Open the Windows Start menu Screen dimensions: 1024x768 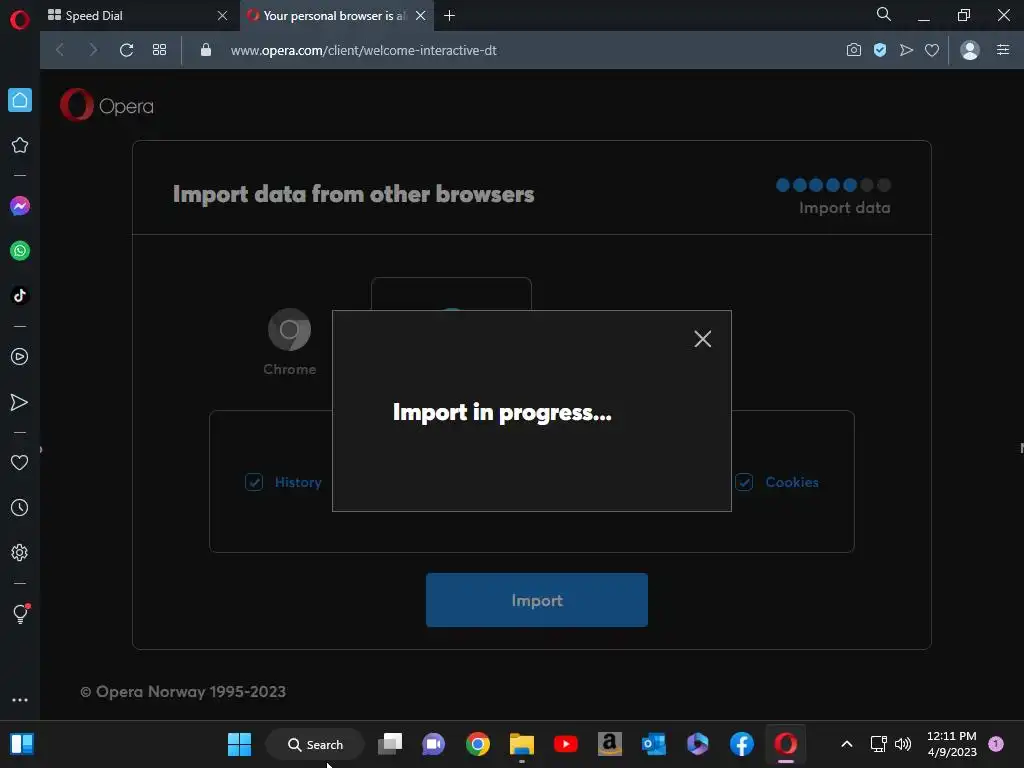(239, 744)
